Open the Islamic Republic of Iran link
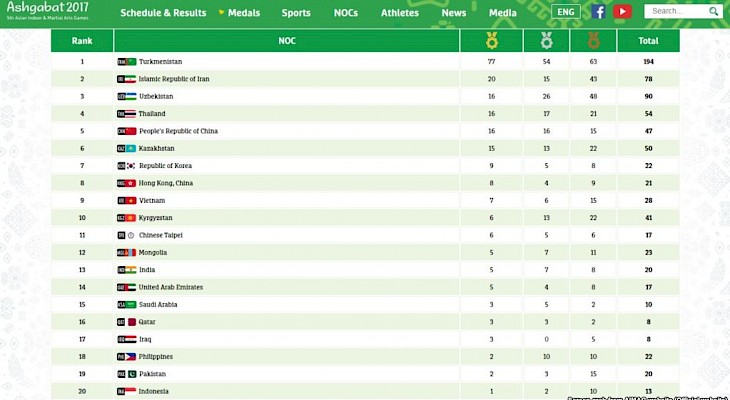 [174, 79]
